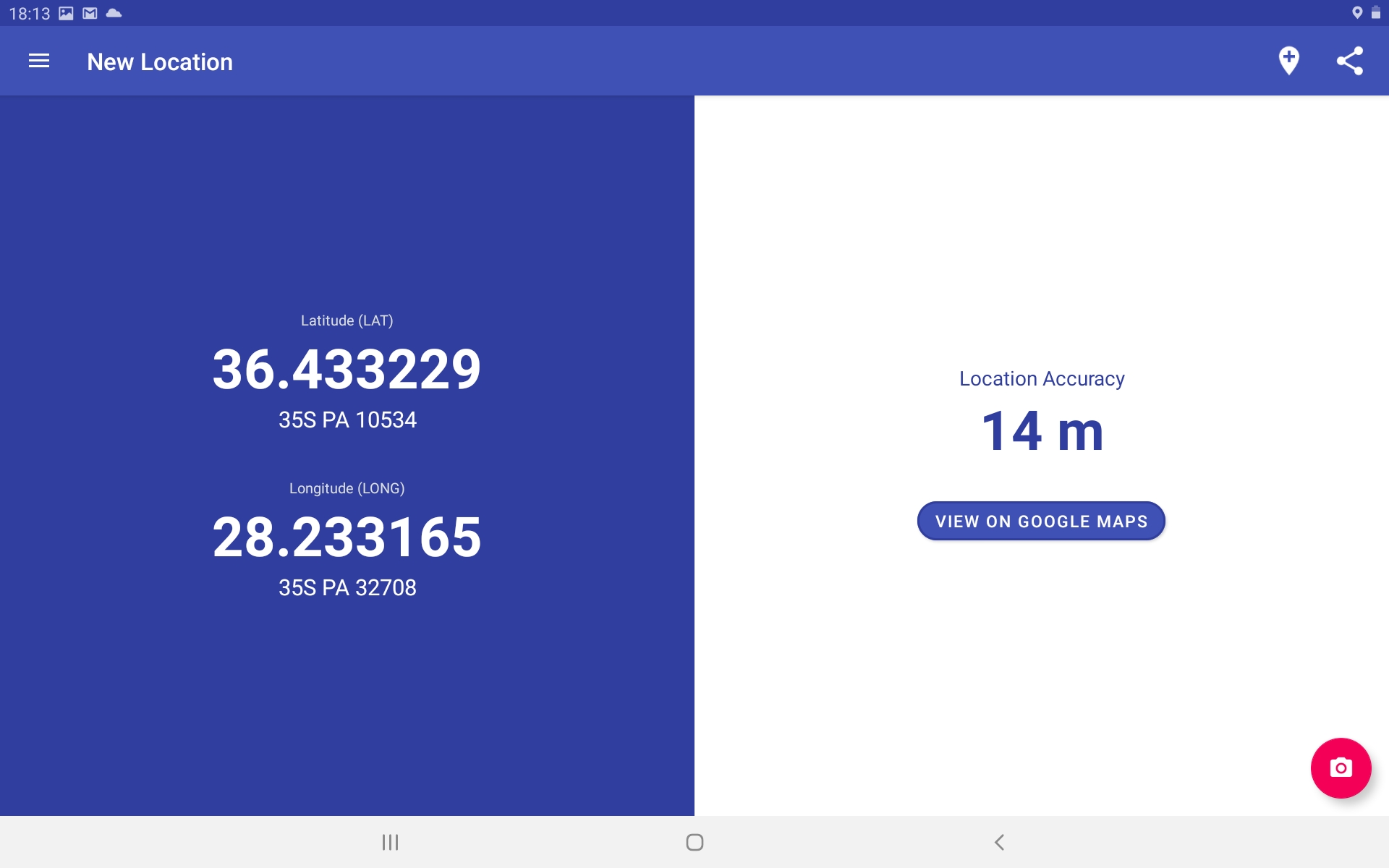The width and height of the screenshot is (1389, 868).
Task: Share the current location
Action: point(1349,61)
